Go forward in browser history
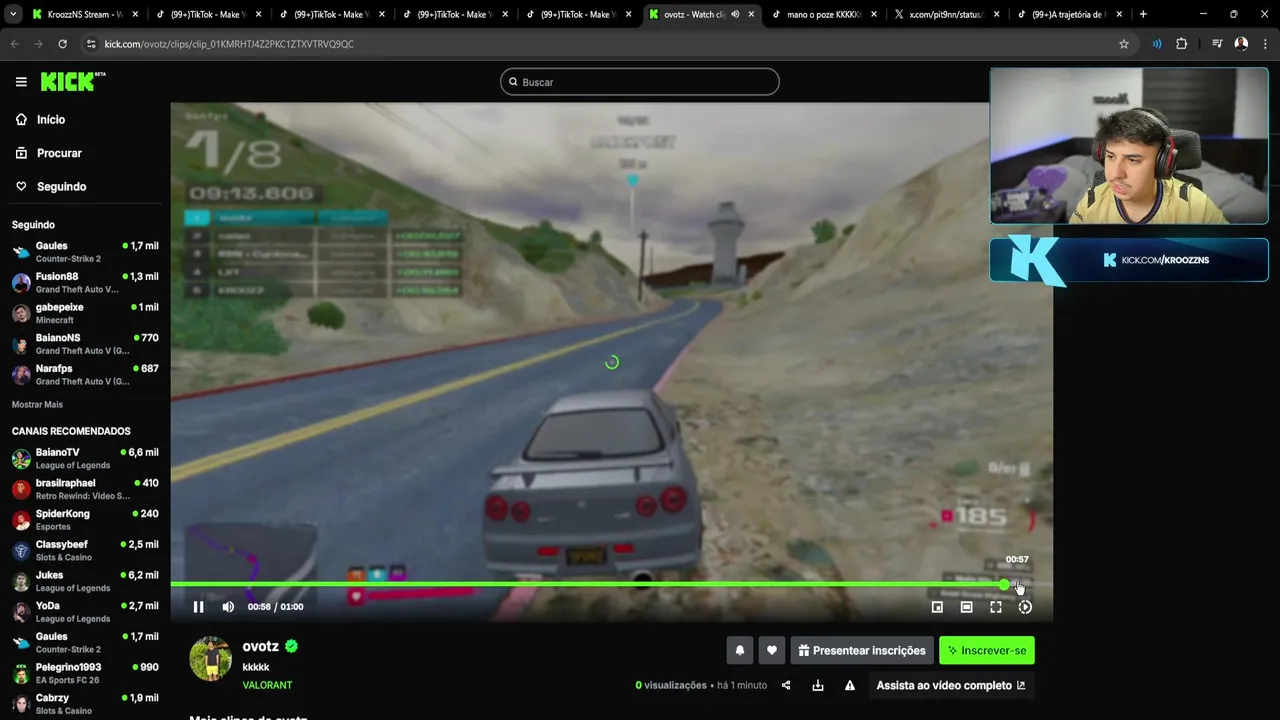The height and width of the screenshot is (720, 1280). [38, 44]
